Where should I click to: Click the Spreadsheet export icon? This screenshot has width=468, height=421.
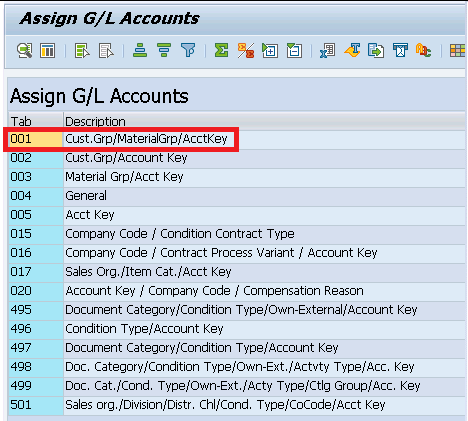[x=328, y=51]
